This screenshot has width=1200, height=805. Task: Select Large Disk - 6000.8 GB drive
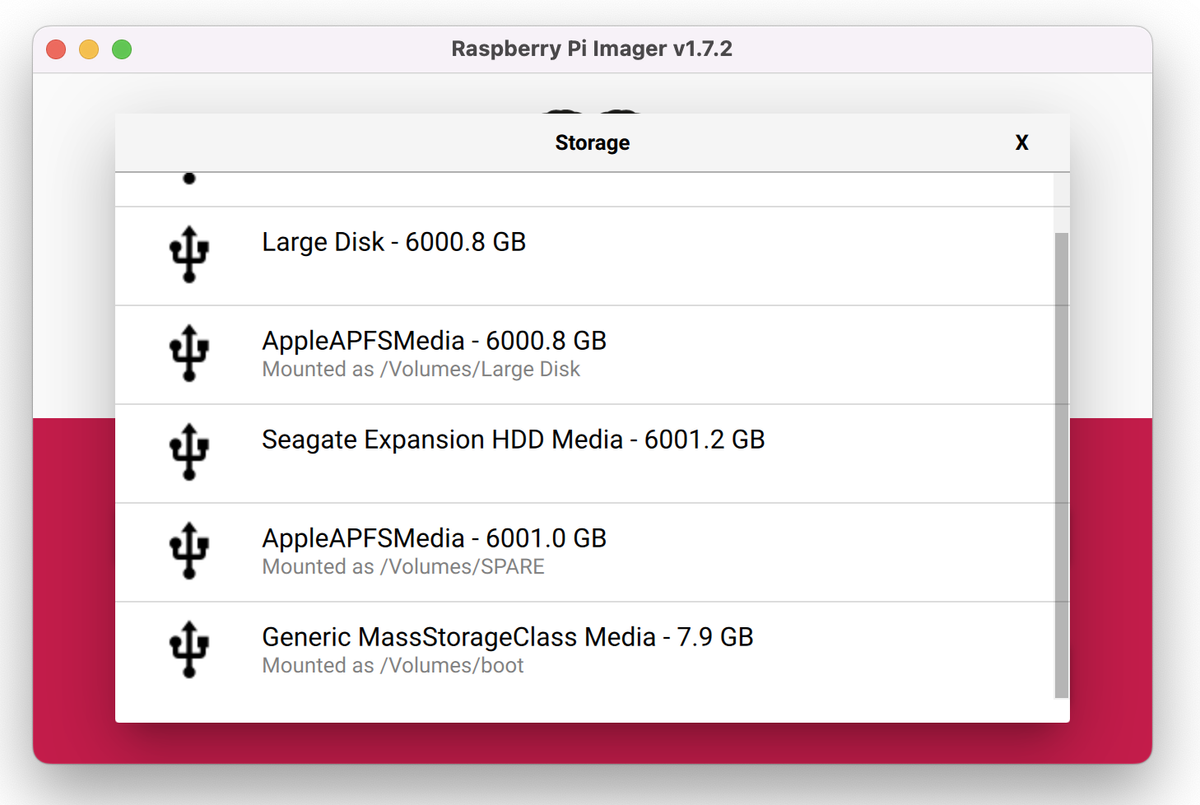[x=393, y=242]
